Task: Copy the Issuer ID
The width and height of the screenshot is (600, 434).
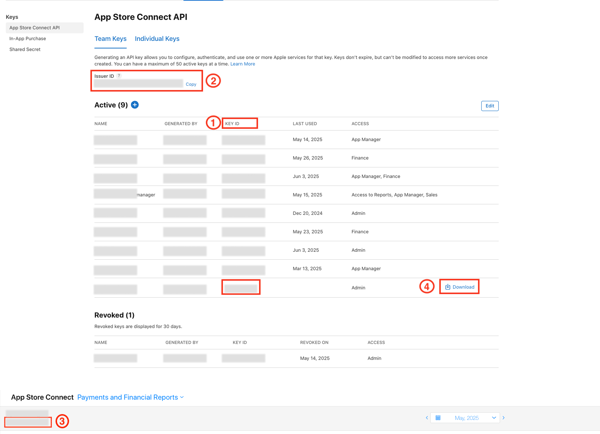Action: click(x=191, y=84)
